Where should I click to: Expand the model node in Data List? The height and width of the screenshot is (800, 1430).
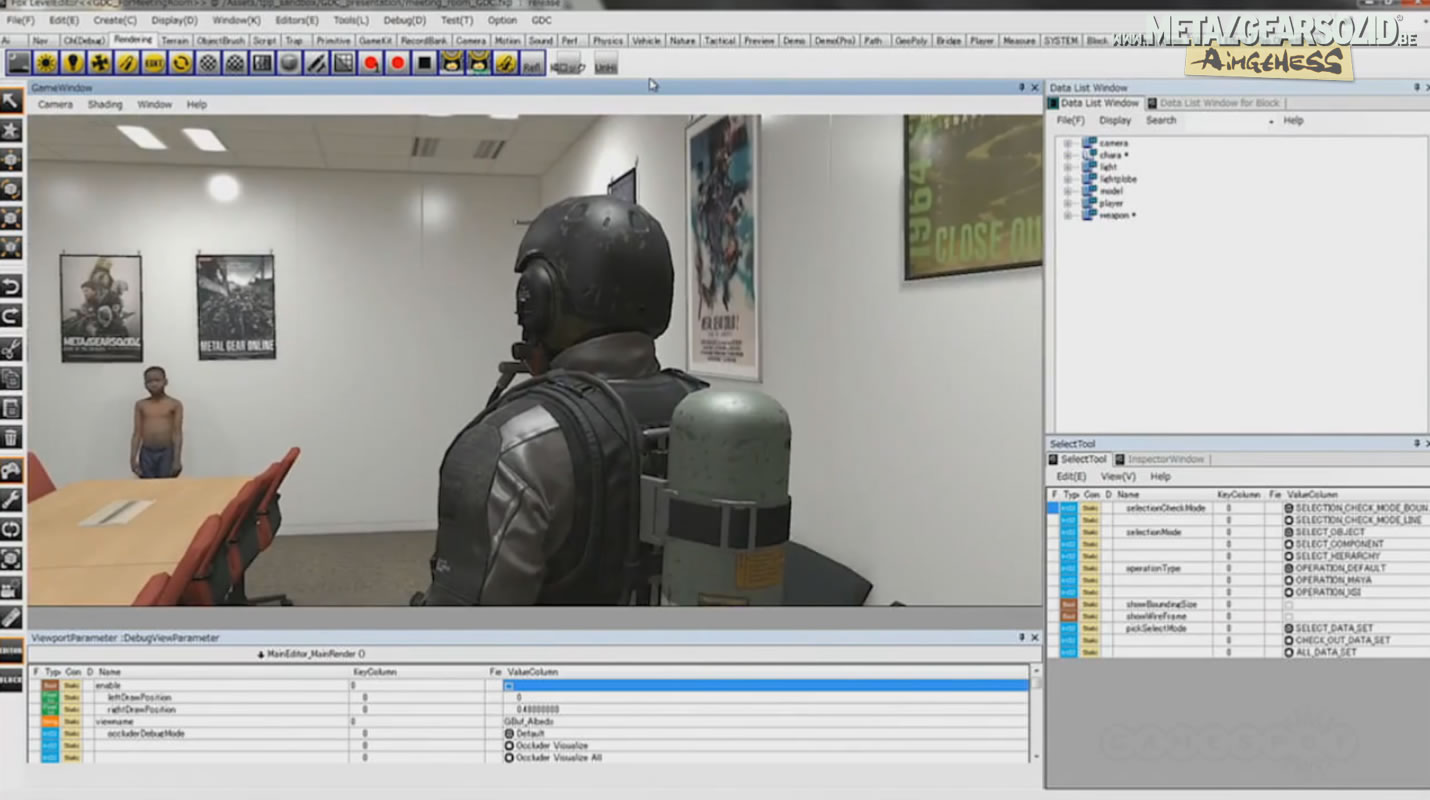1067,191
